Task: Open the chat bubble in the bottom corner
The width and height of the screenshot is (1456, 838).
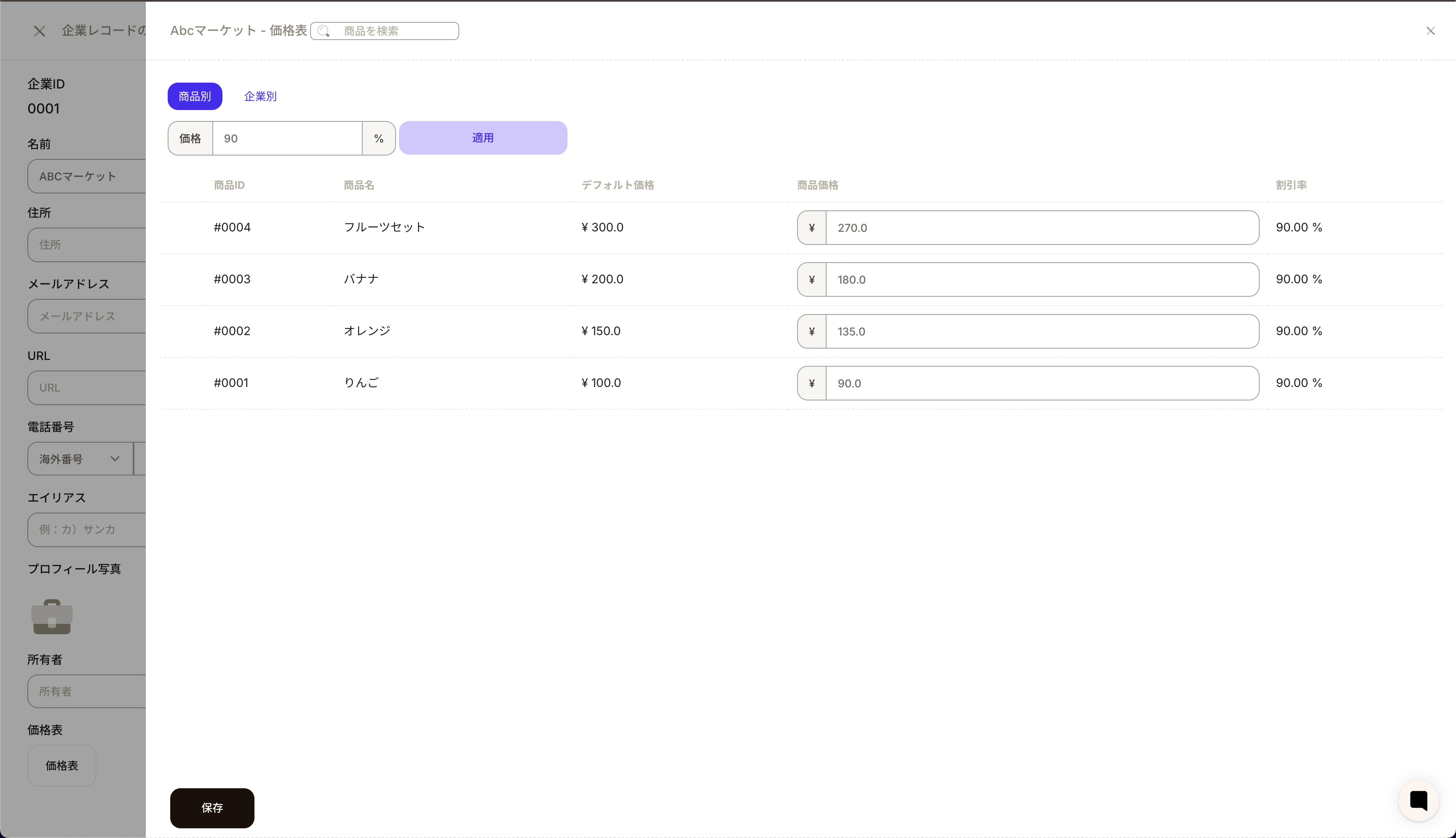Action: [x=1418, y=800]
